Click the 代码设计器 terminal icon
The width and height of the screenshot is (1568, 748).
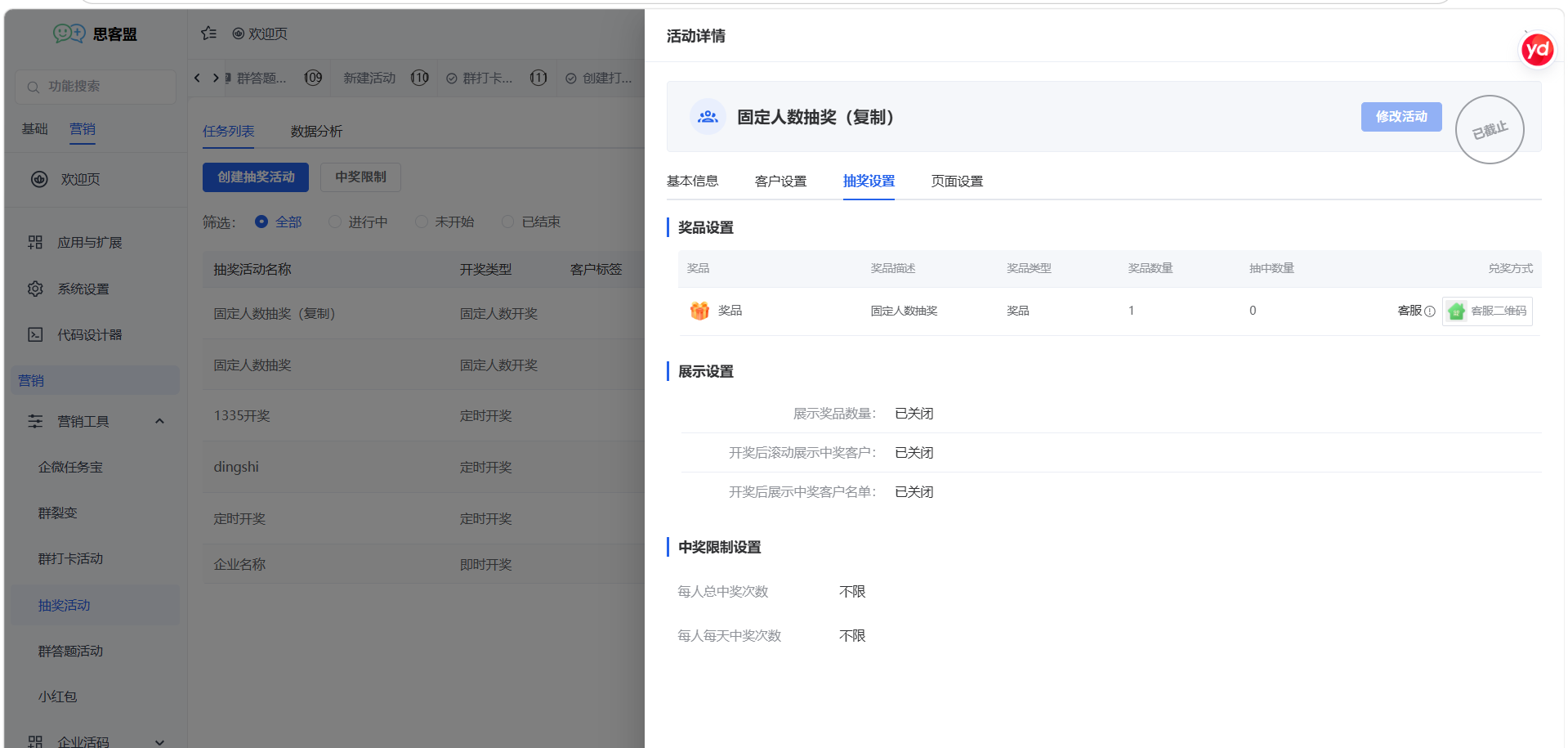[x=35, y=334]
